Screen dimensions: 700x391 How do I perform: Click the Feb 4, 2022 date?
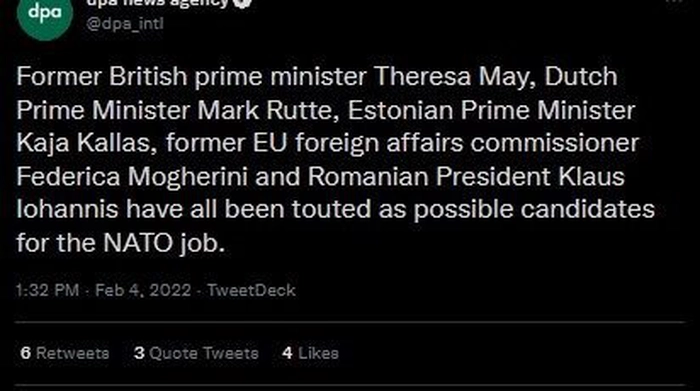click(x=143, y=291)
